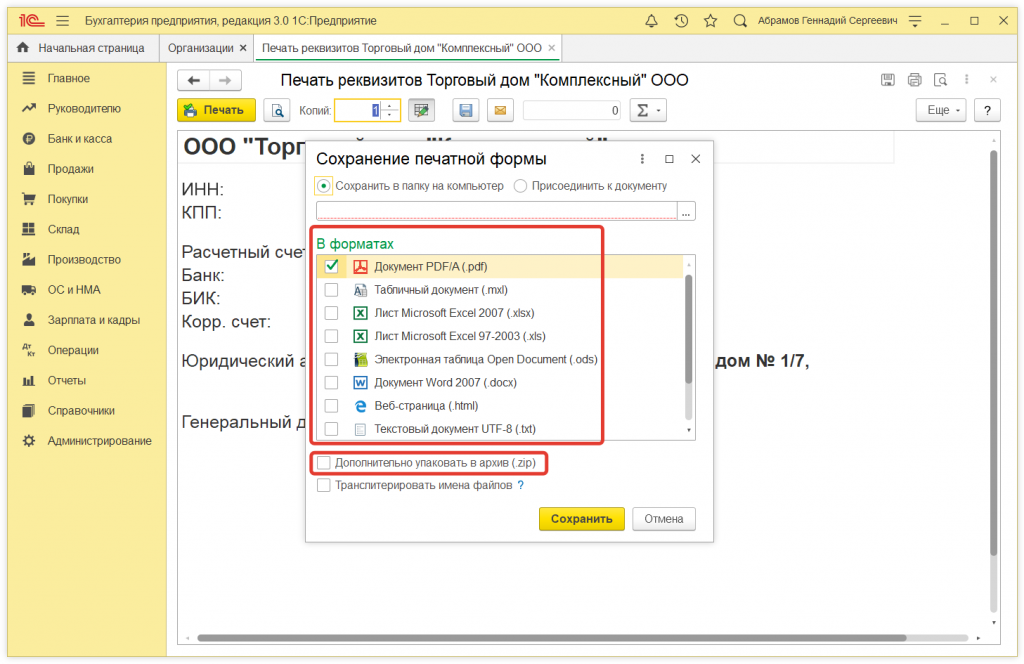Screen dimensions: 1024x664
Task: Enable Дополнительно упаковать в архив (.zip)
Action: [x=324, y=463]
